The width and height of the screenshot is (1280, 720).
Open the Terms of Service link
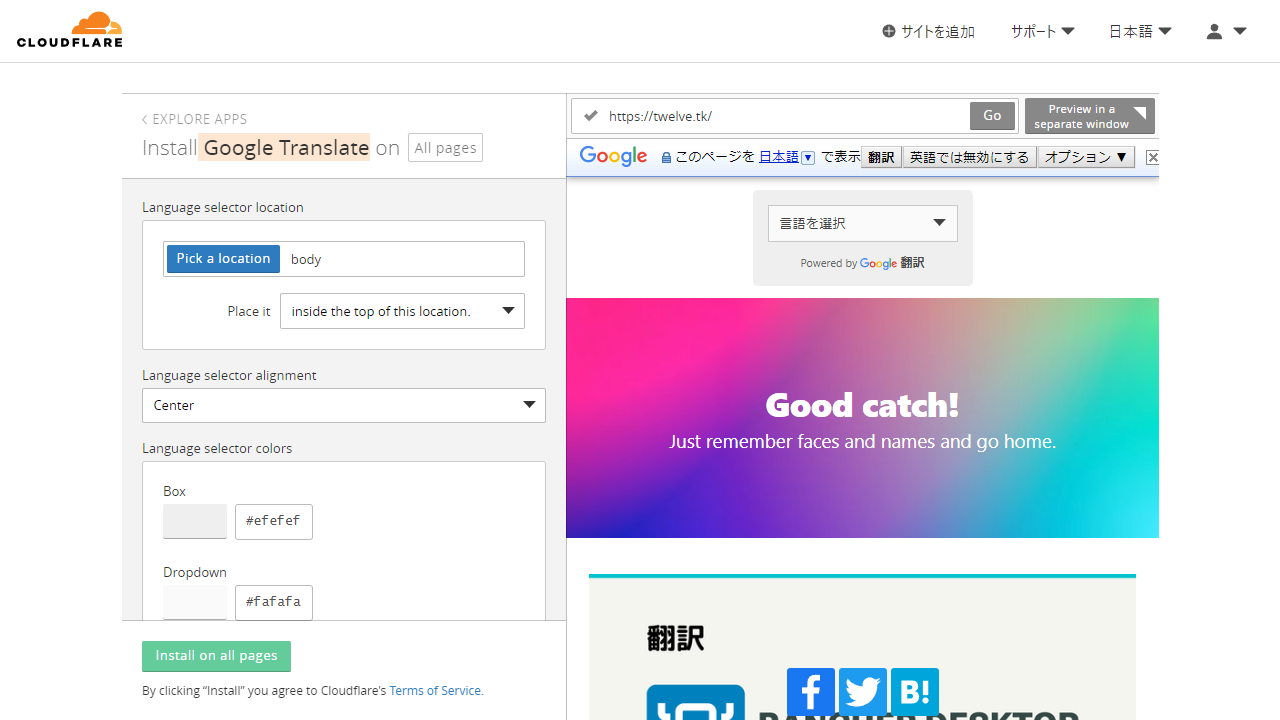tap(435, 691)
